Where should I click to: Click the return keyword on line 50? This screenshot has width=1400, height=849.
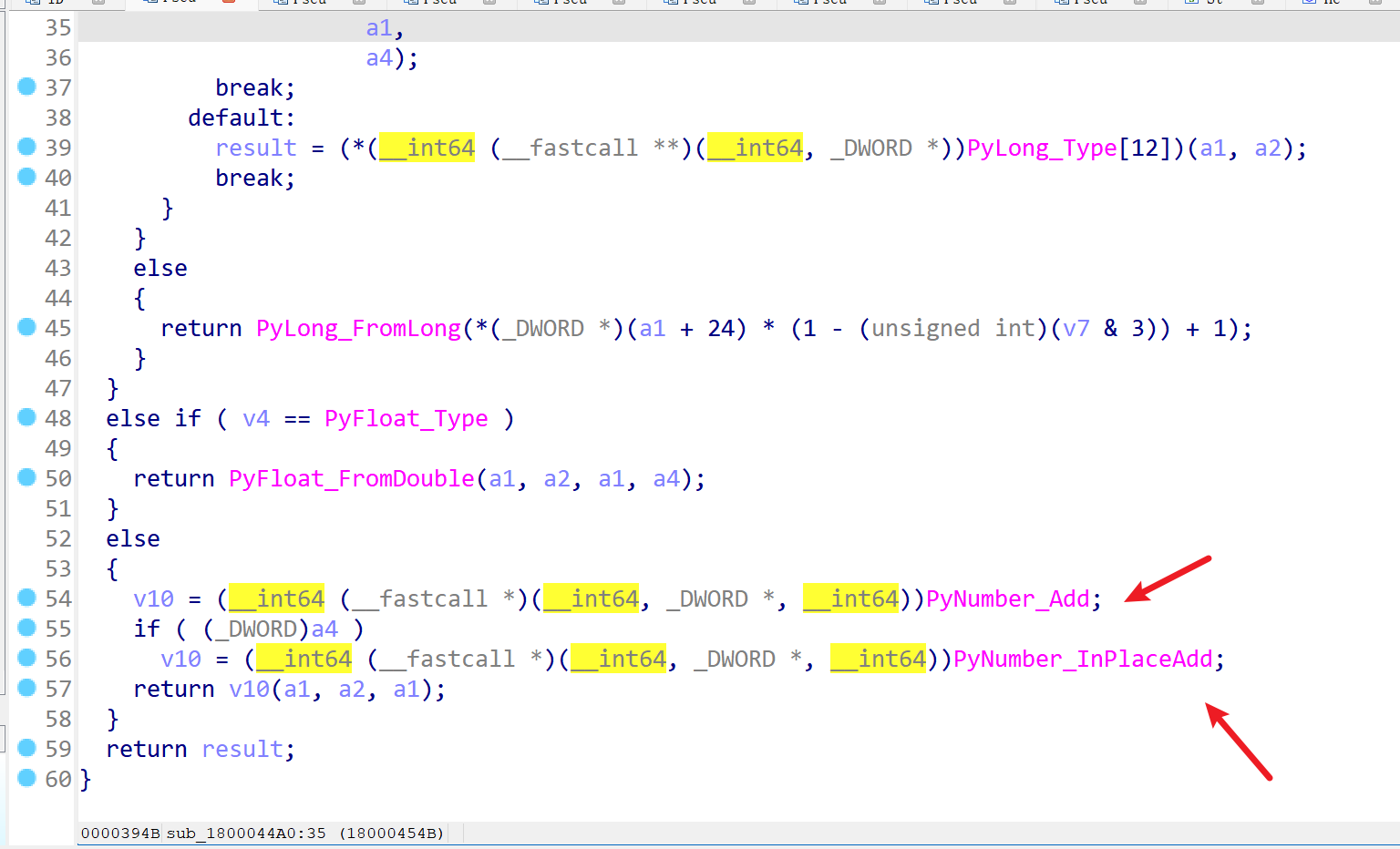tap(174, 478)
